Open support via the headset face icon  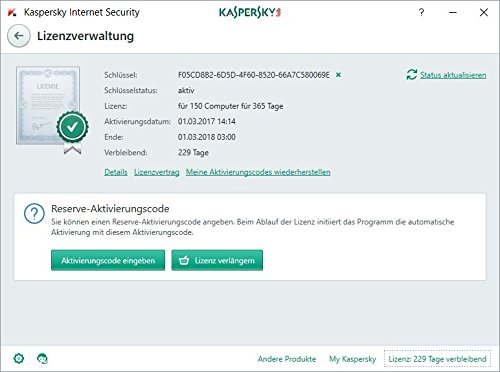(x=42, y=359)
